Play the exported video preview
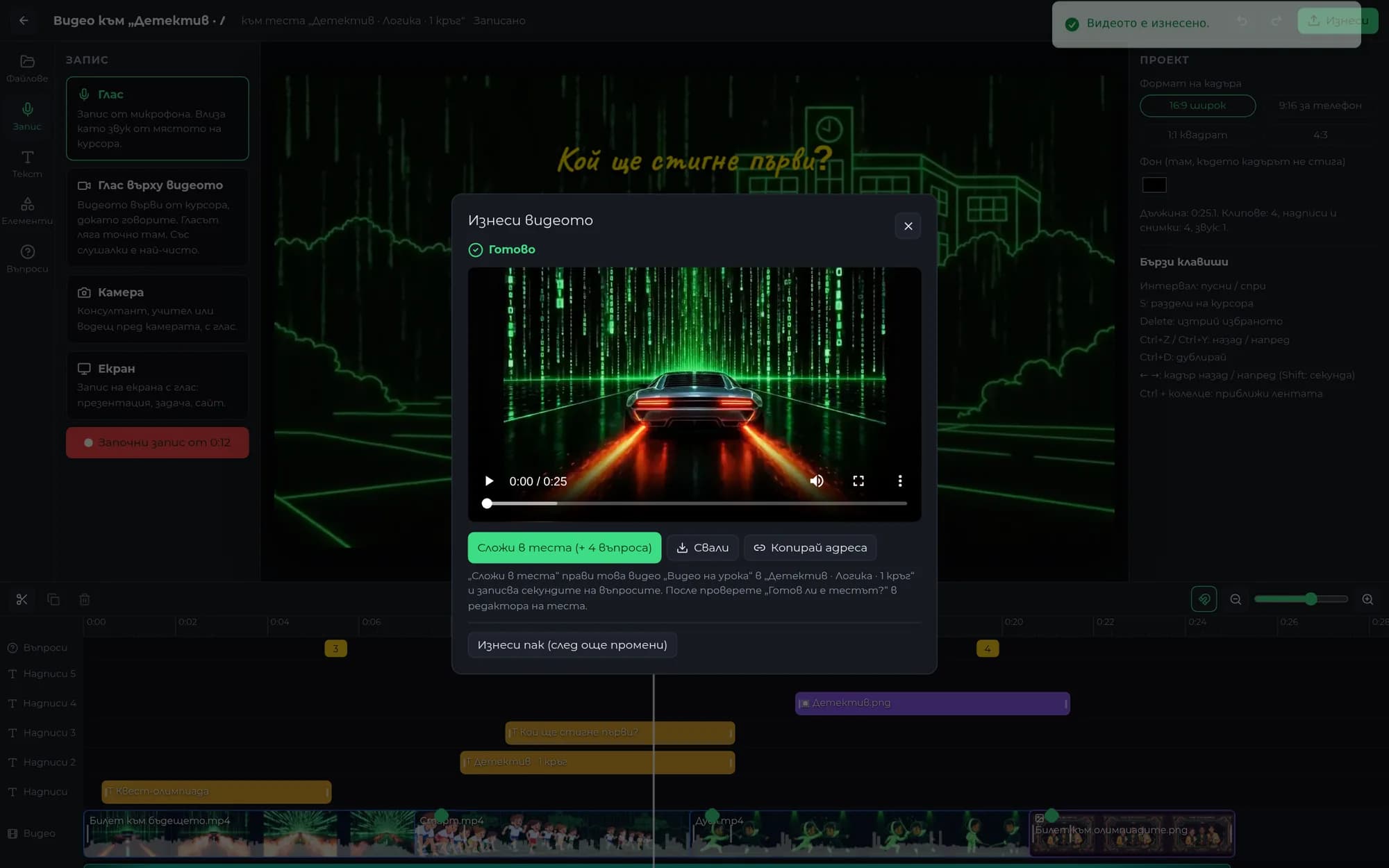1389x868 pixels. [x=489, y=481]
